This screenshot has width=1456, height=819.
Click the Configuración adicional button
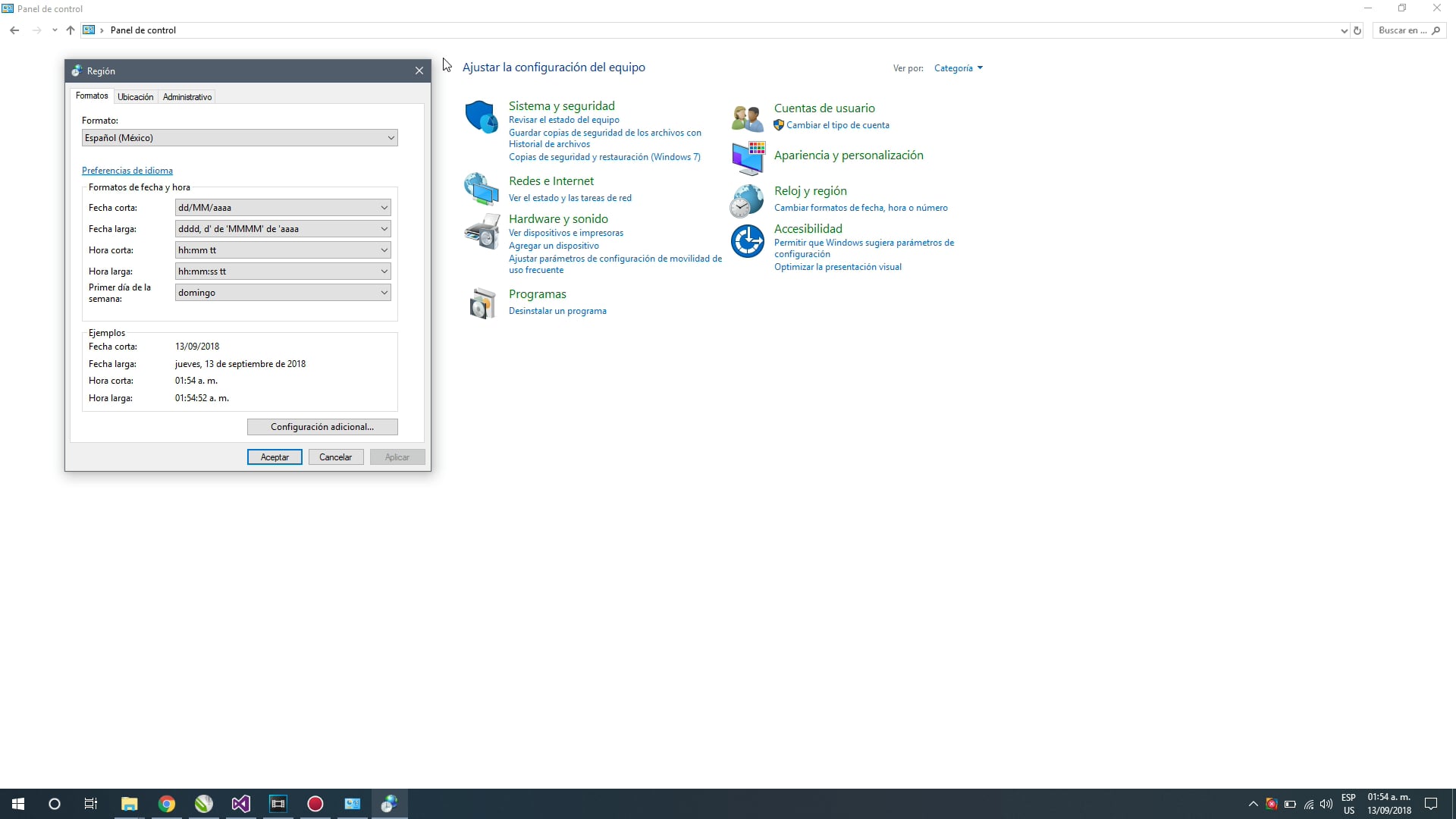(322, 427)
